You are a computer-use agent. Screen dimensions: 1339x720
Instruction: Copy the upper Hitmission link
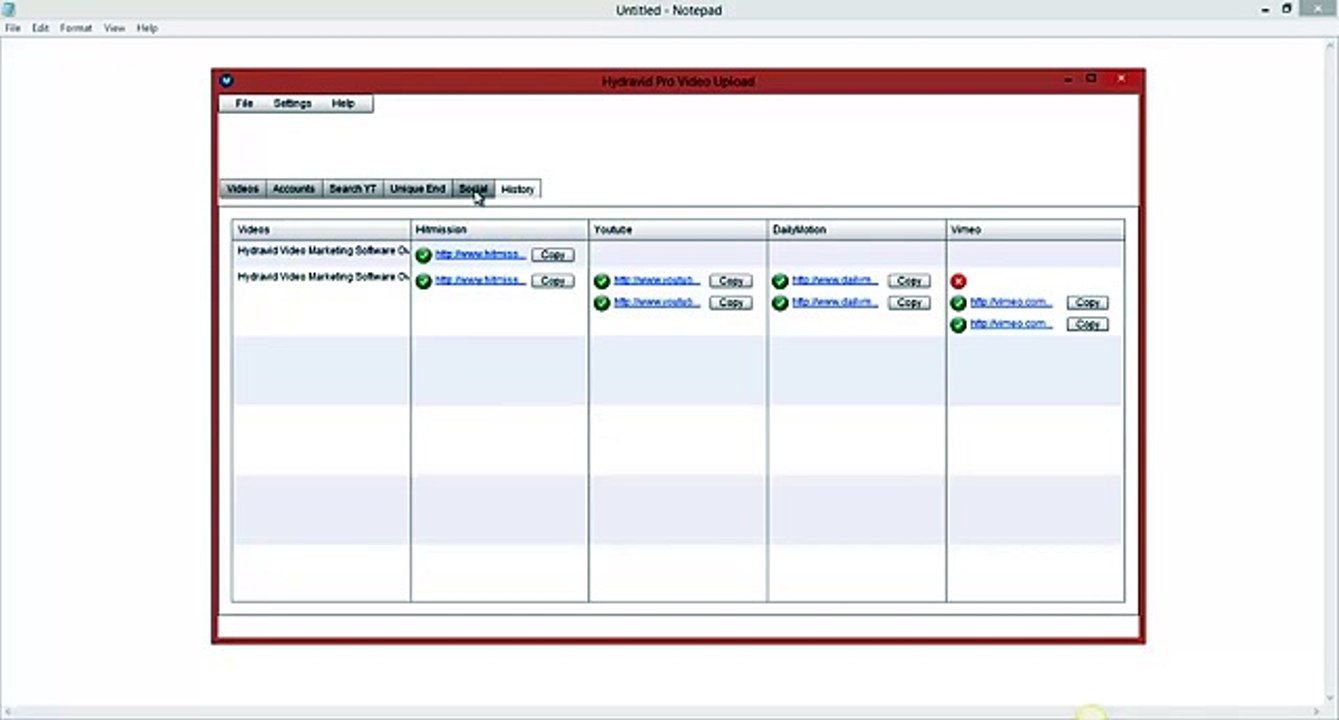(553, 255)
